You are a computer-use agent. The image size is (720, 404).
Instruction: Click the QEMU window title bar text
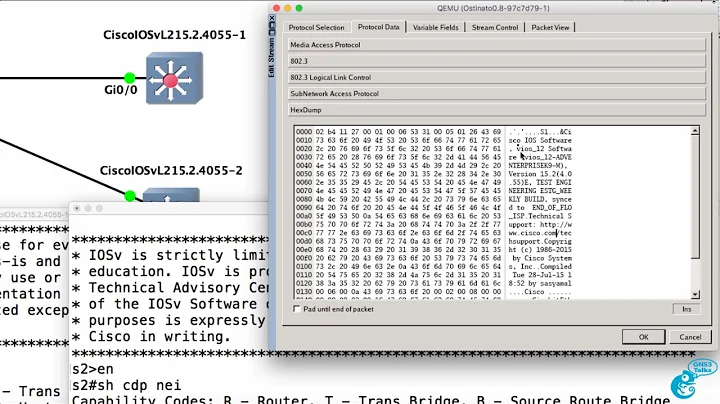493,8
